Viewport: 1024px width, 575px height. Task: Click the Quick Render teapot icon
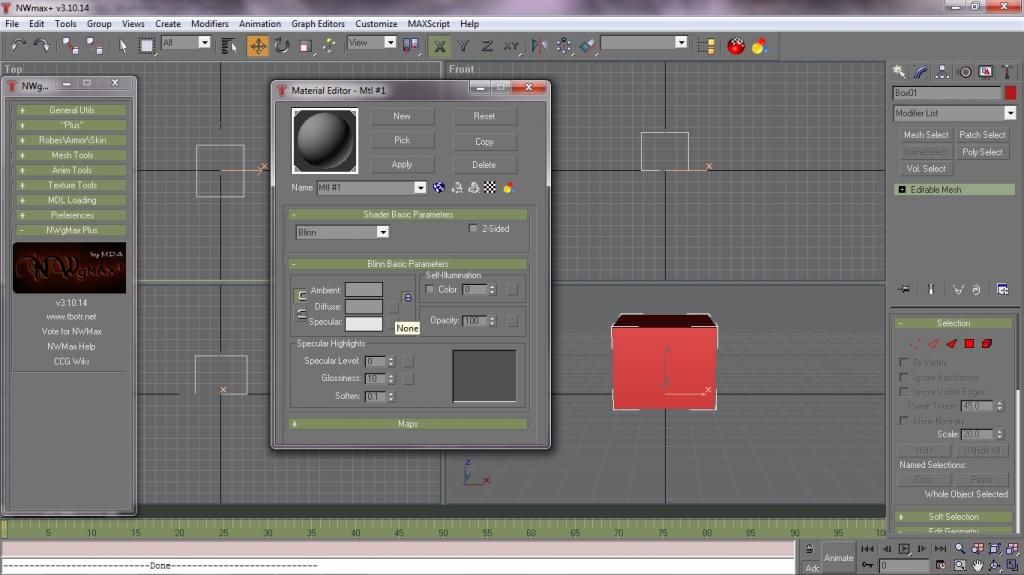point(736,45)
